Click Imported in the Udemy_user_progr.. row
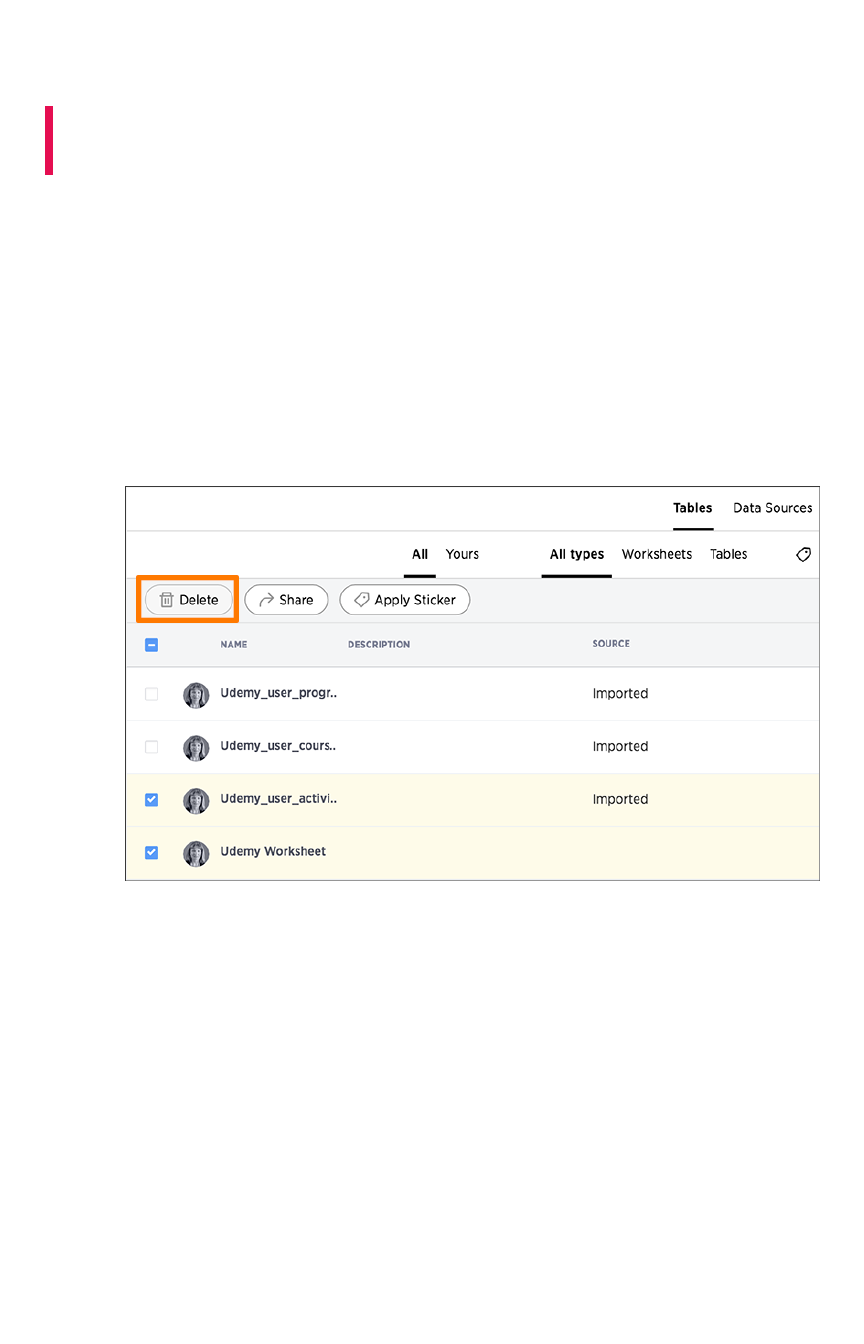Screen dimensions: 864x1344 click(620, 694)
